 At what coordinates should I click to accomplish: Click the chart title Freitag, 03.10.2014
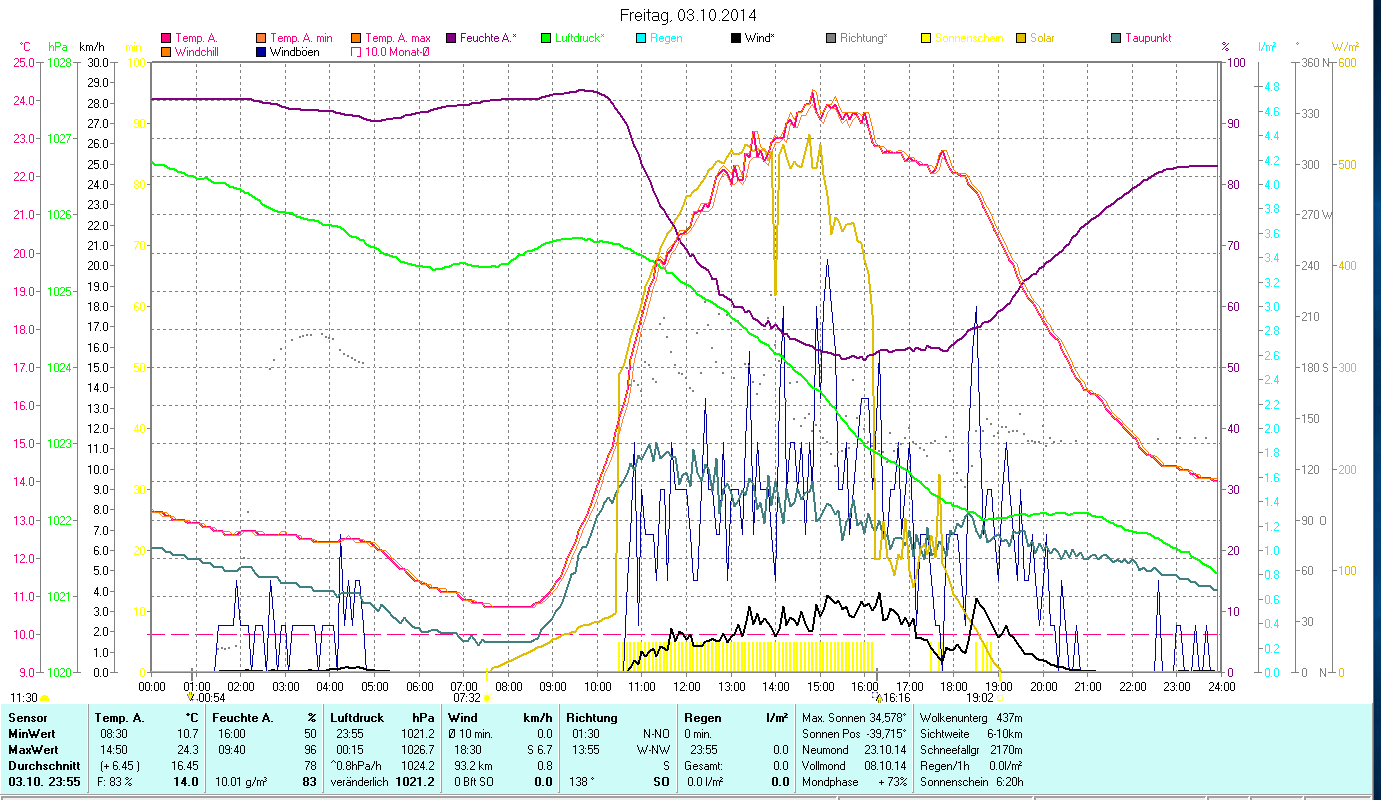tap(688, 15)
